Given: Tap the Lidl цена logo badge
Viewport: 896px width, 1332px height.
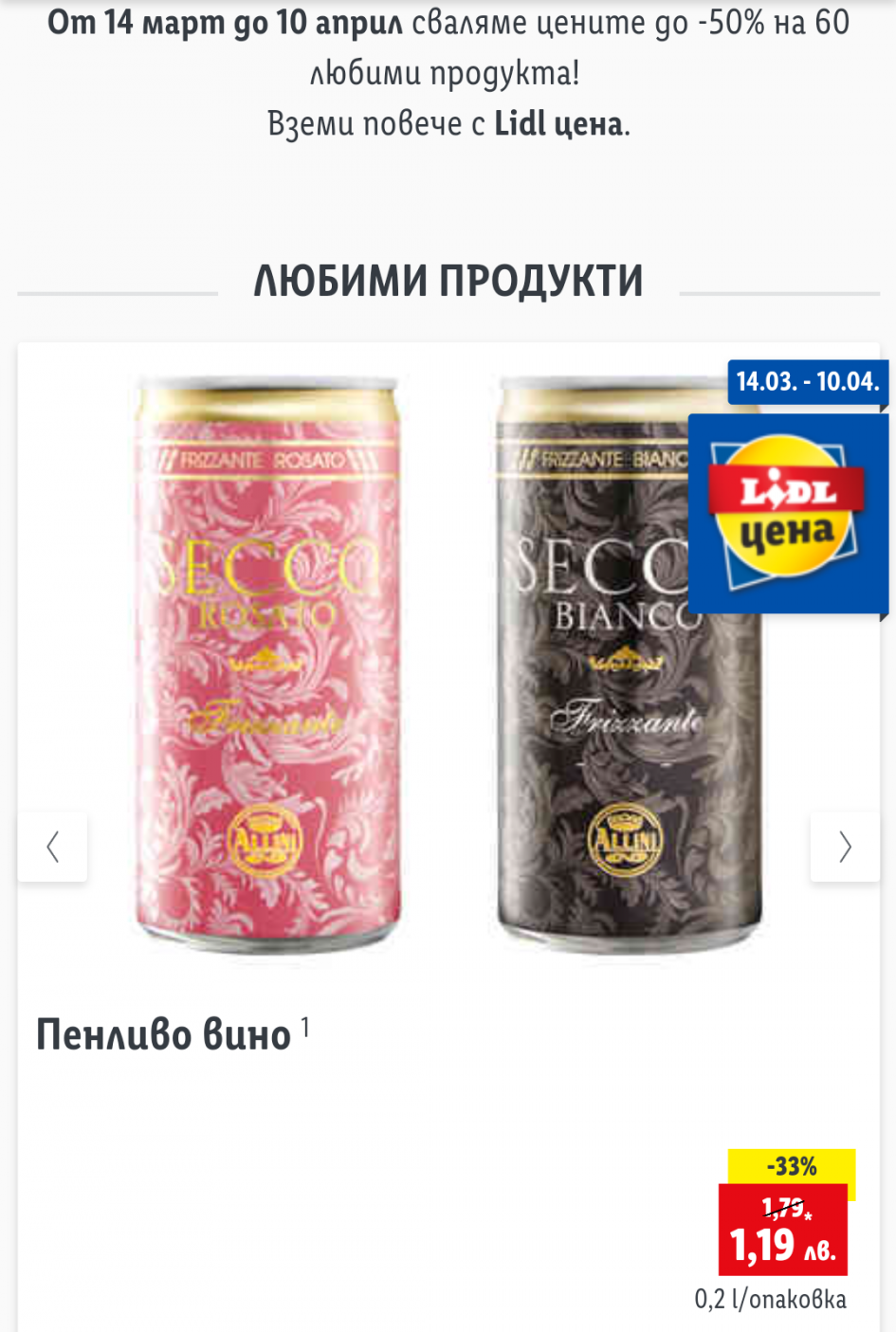Looking at the screenshot, I should coord(788,513).
